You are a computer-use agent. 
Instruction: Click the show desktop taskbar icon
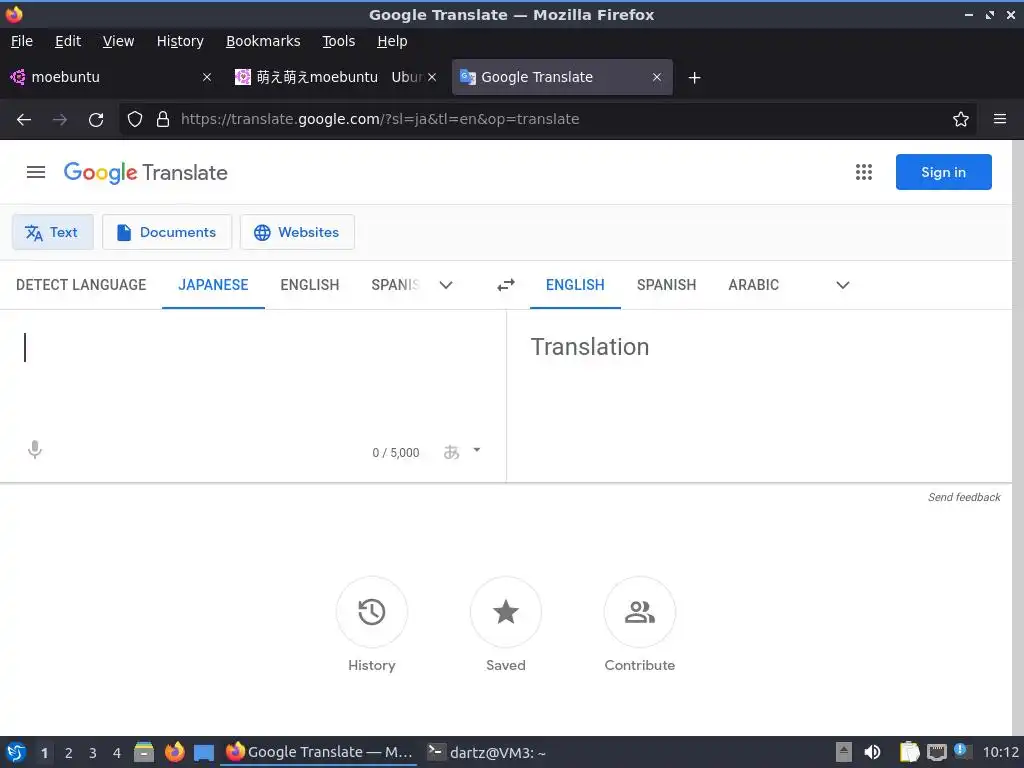pos(204,752)
